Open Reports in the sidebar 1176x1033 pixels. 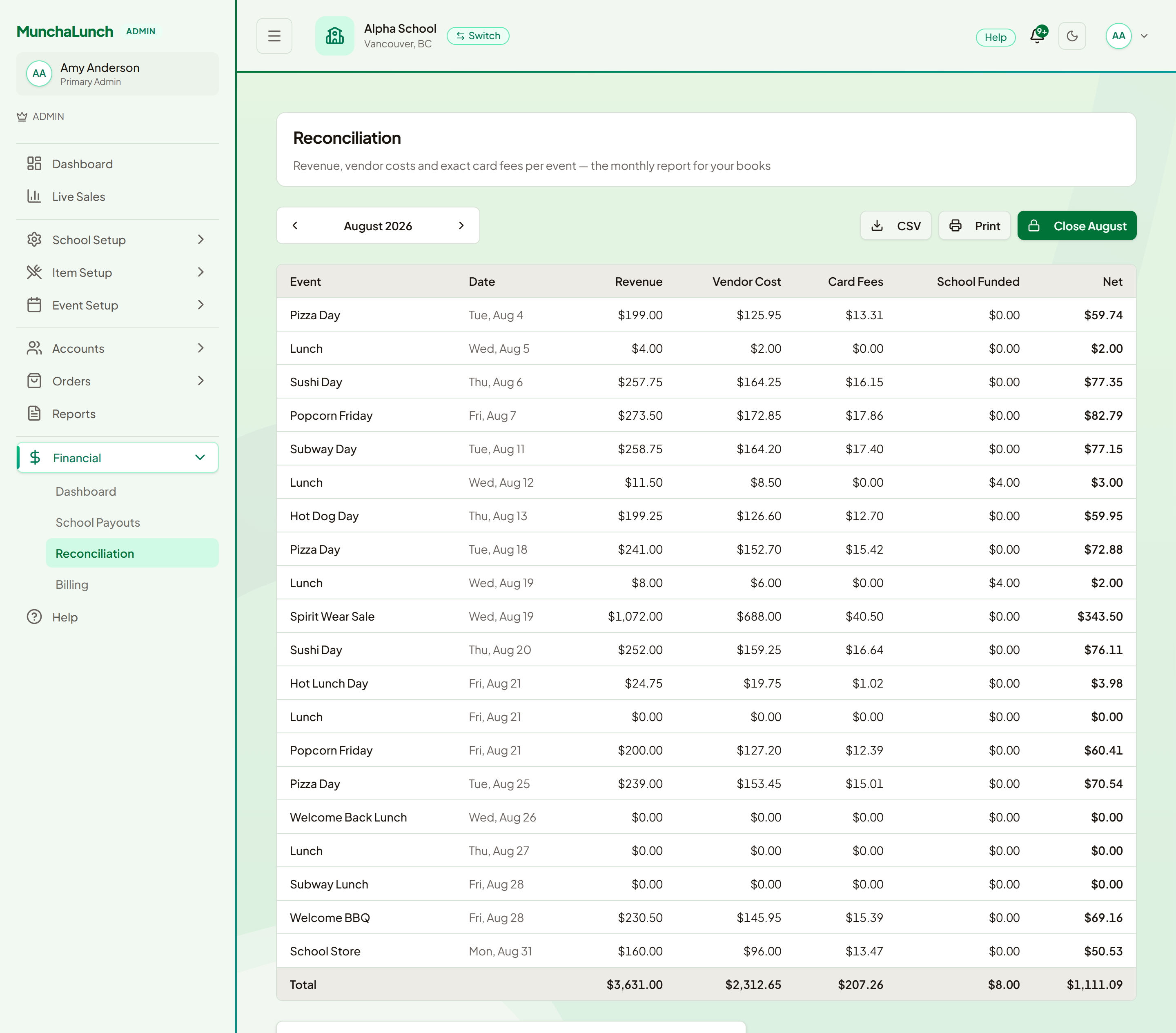tap(117, 414)
